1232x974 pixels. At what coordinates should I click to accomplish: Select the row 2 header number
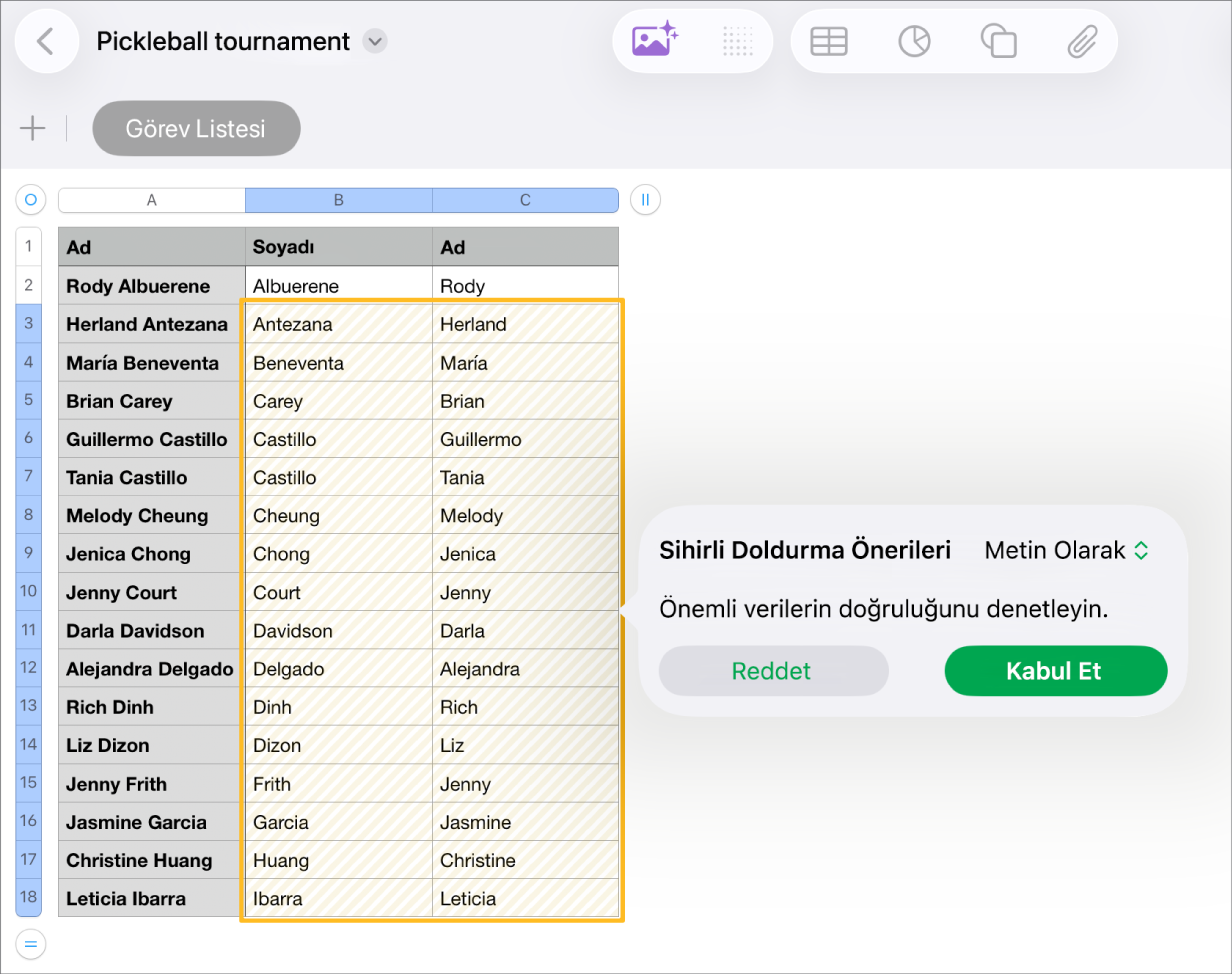point(28,285)
